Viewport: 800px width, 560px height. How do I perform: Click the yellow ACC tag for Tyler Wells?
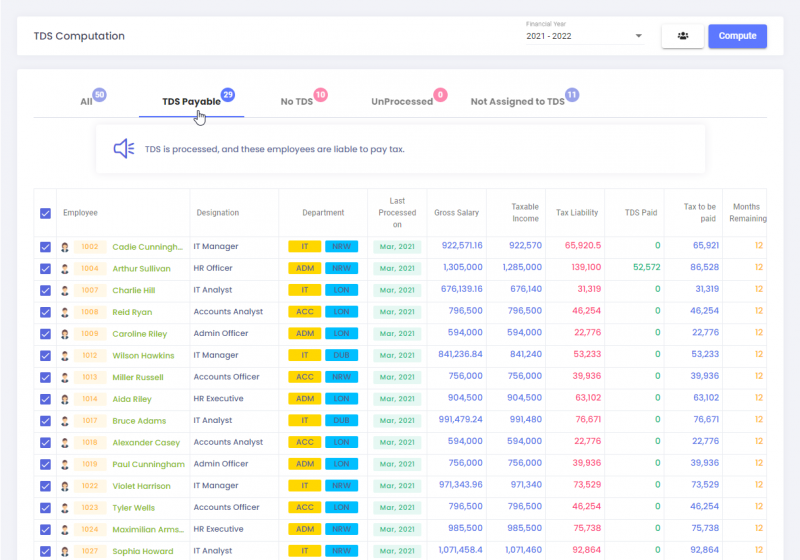tap(304, 508)
